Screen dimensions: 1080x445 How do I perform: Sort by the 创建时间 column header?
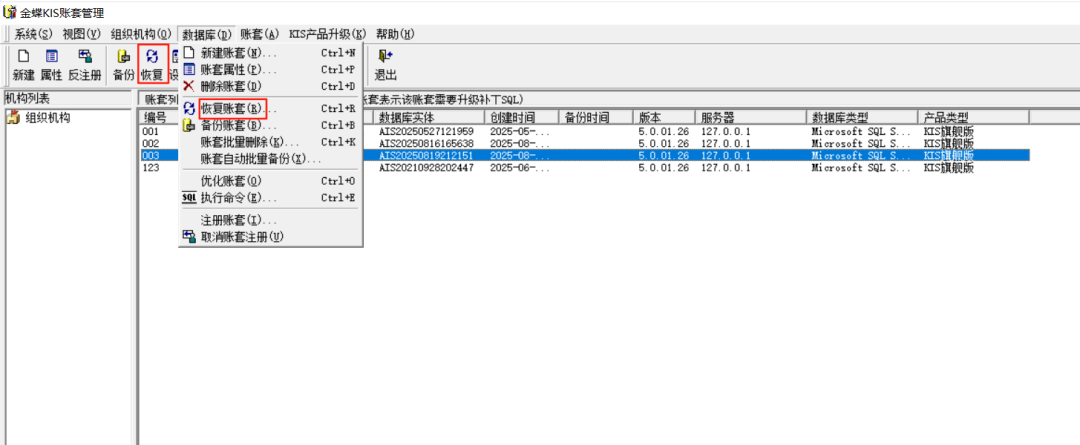point(521,116)
